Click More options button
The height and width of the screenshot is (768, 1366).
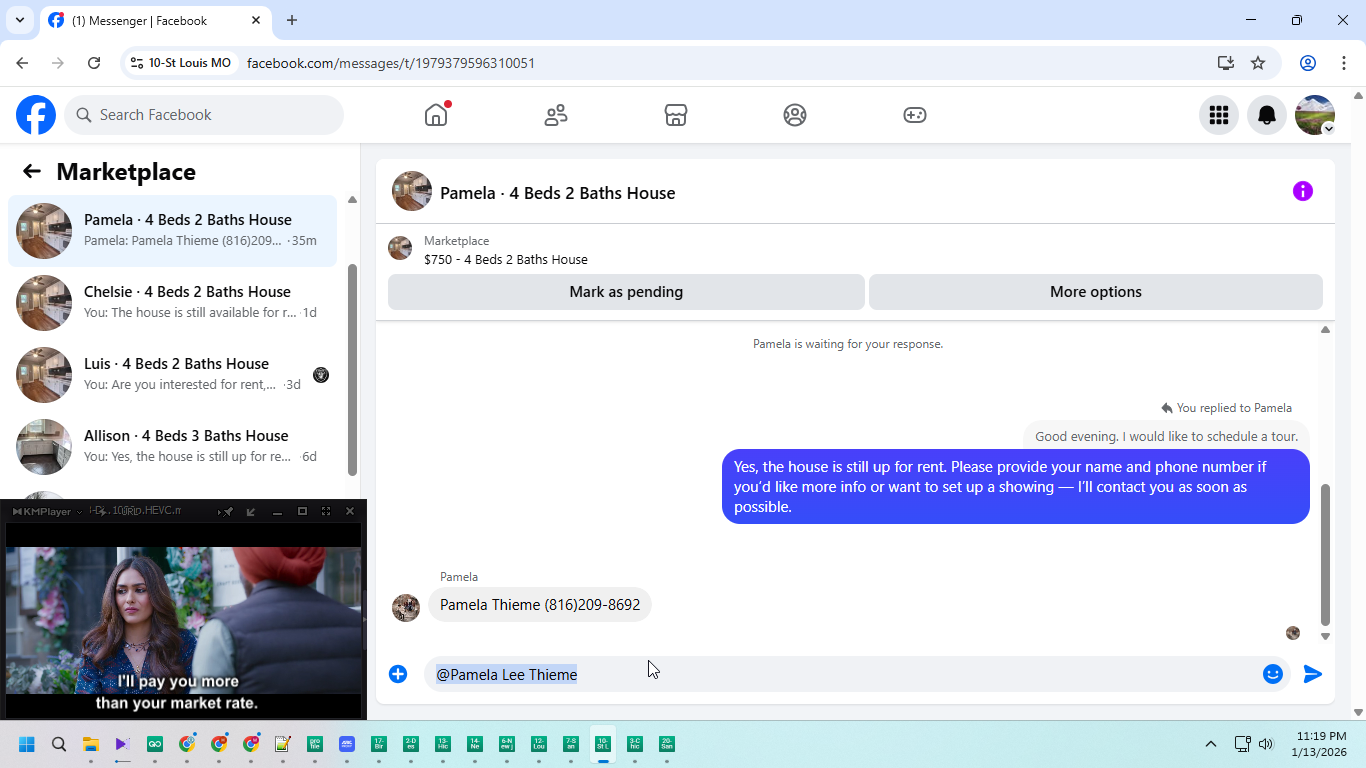pyautogui.click(x=1096, y=292)
